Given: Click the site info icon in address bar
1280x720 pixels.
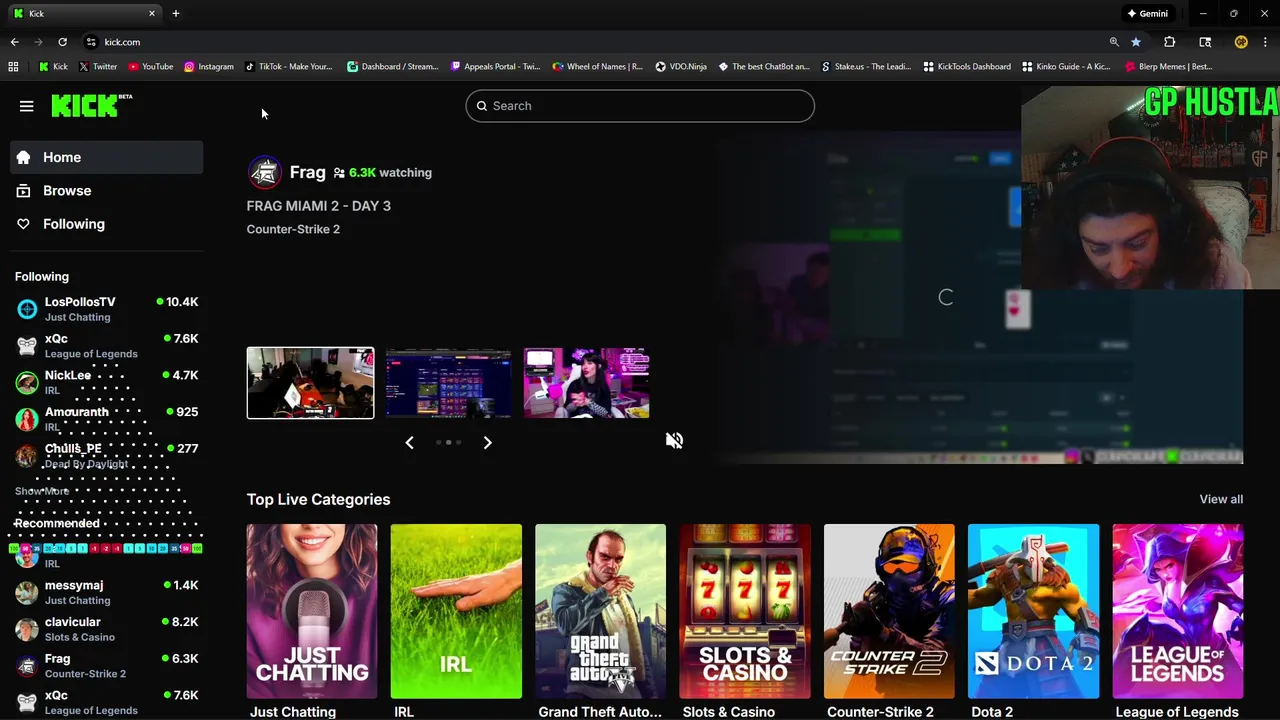Looking at the screenshot, I should coord(91,42).
